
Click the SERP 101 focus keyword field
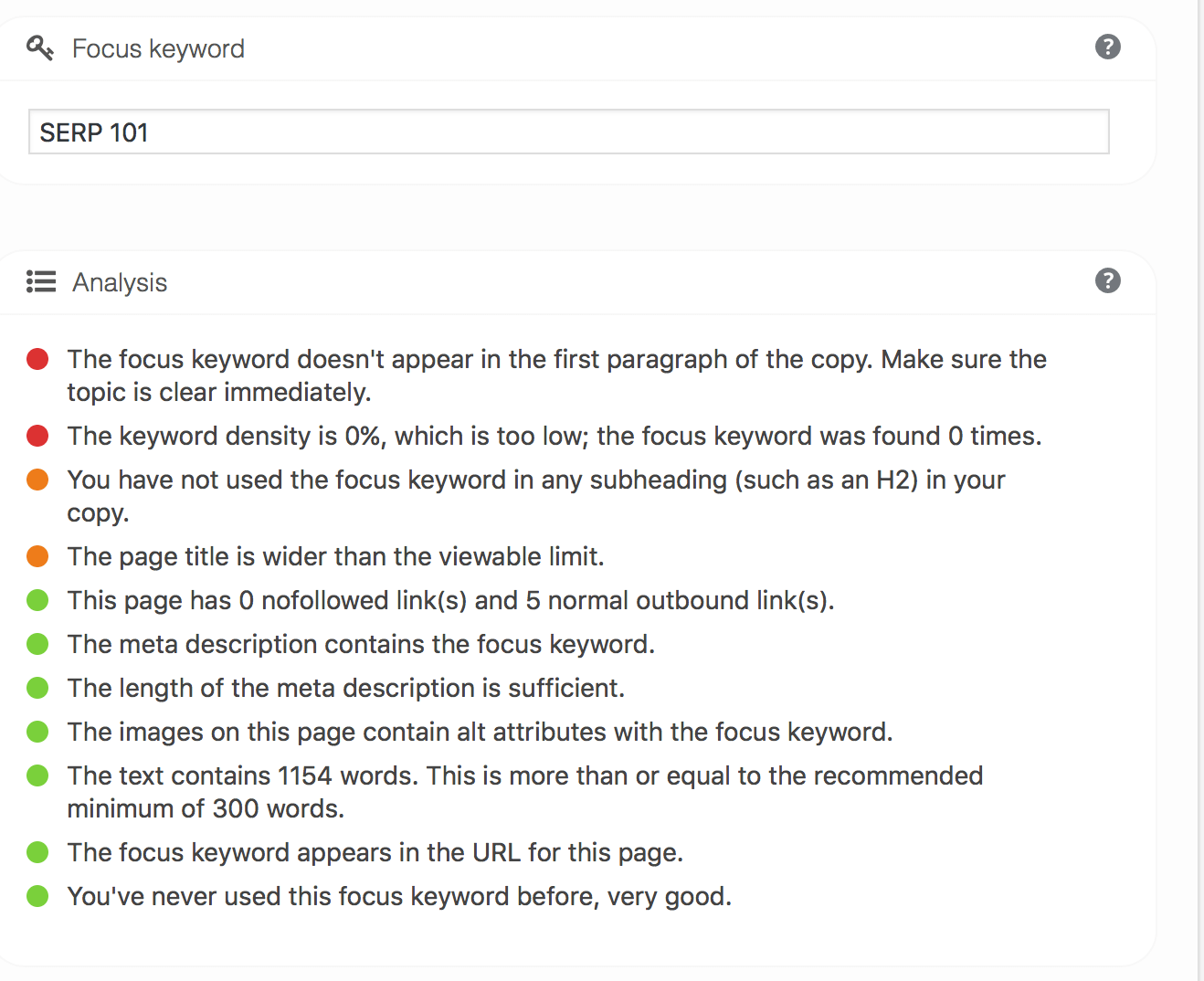point(568,132)
